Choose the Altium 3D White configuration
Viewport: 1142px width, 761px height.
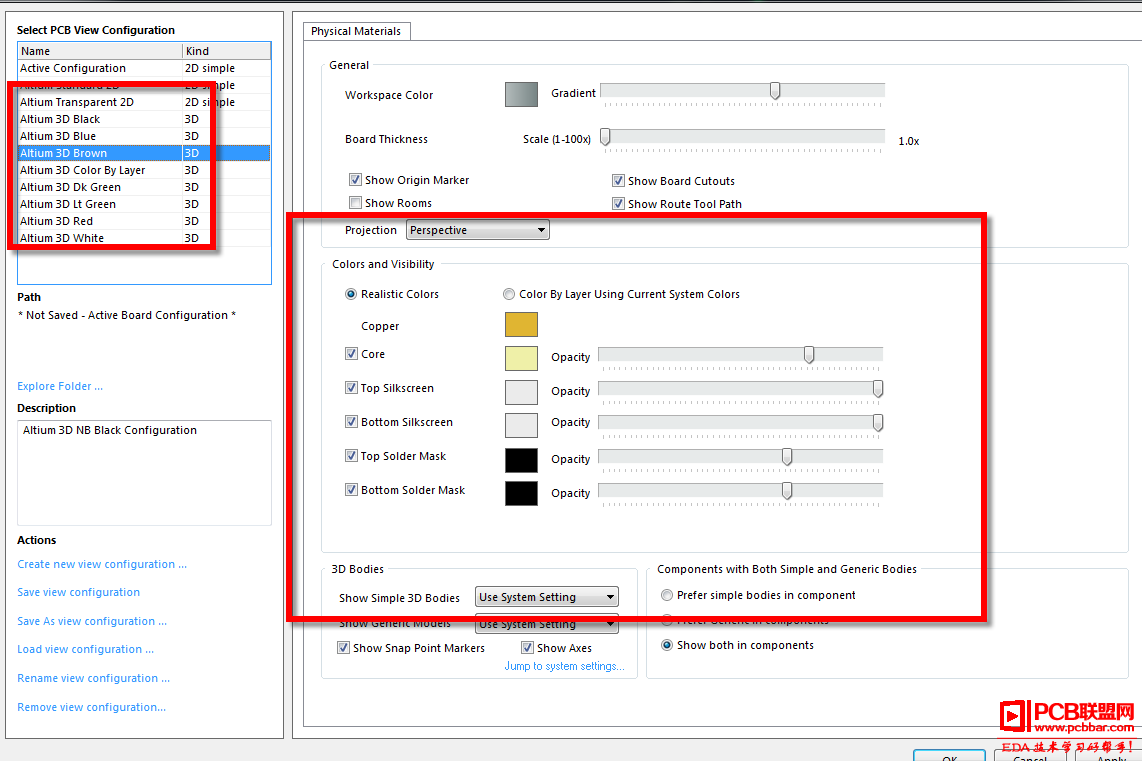click(144, 238)
